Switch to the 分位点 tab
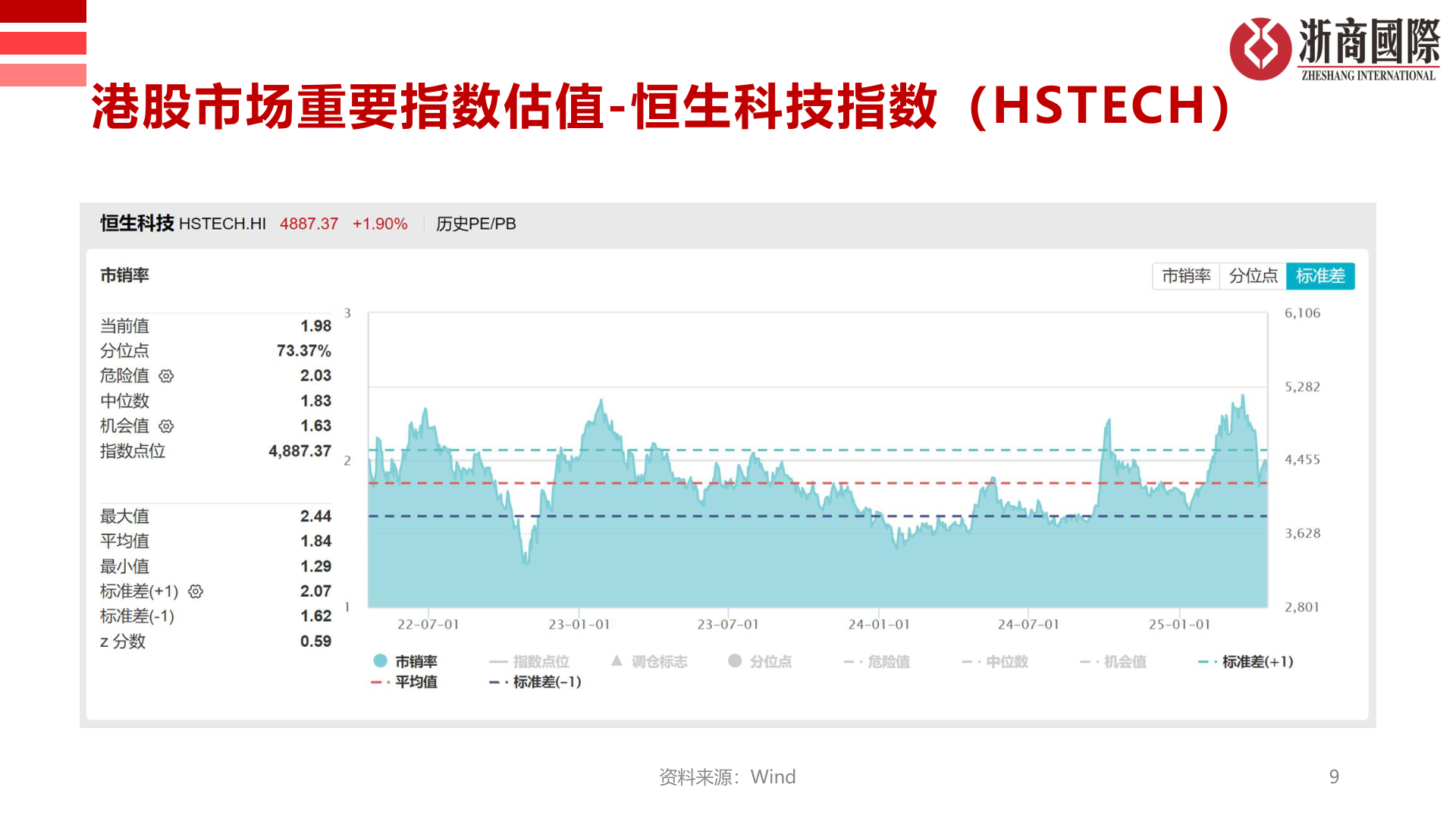This screenshot has width=1456, height=819. coord(1251,276)
